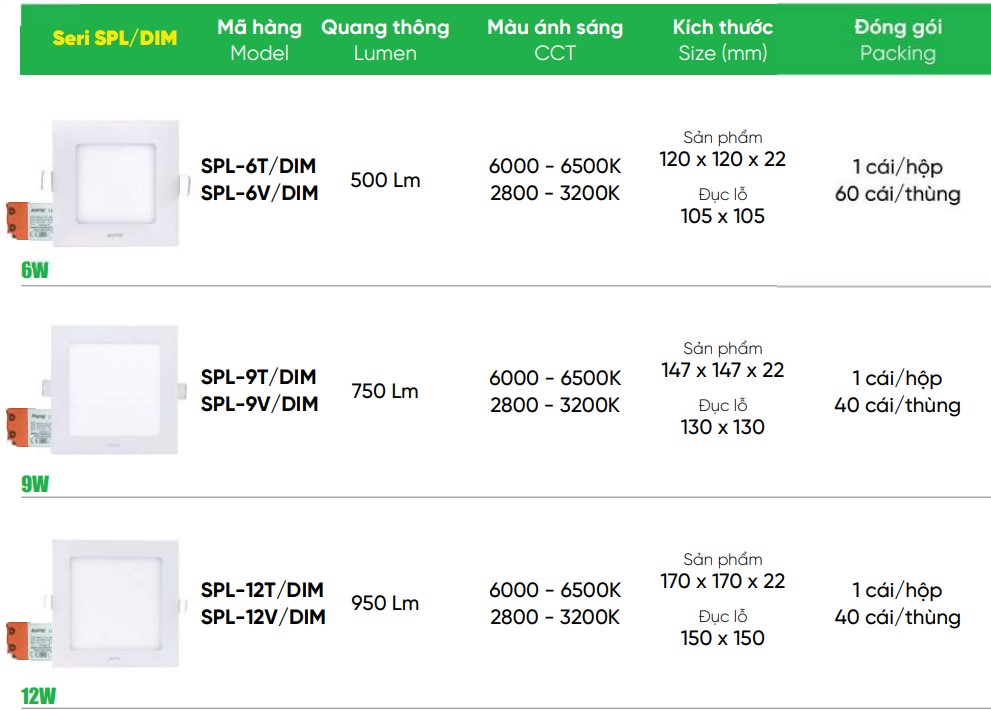Click the 150 x 150 cutout size
This screenshot has height=710, width=991.
point(722,638)
